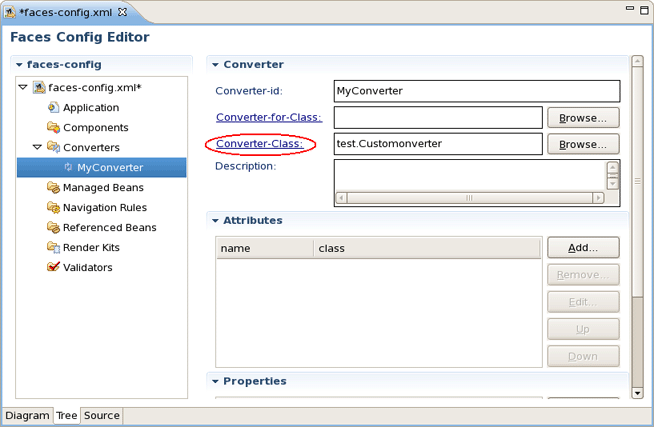Click the Referenced Beans folder icon

click(53, 227)
